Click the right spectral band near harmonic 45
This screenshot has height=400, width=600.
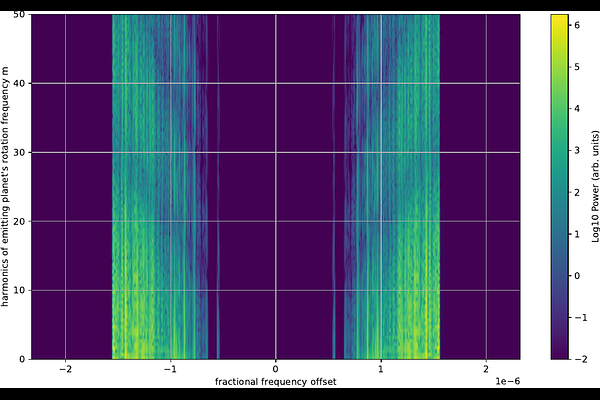pyautogui.click(x=400, y=49)
